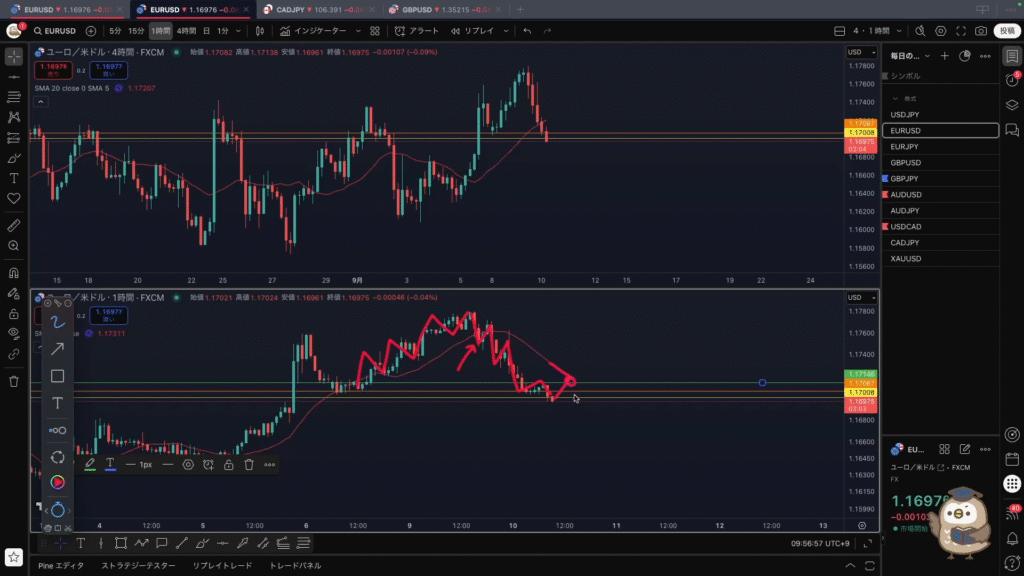Select the 日 daily timeframe

coord(206,31)
